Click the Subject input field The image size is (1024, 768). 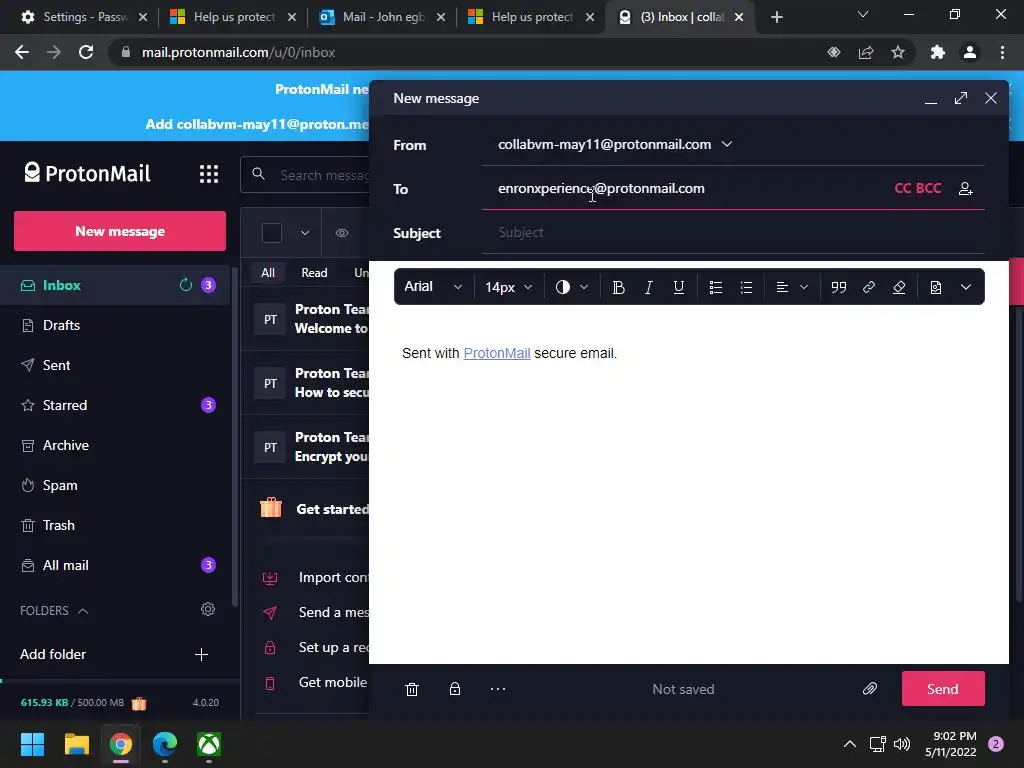(x=733, y=232)
